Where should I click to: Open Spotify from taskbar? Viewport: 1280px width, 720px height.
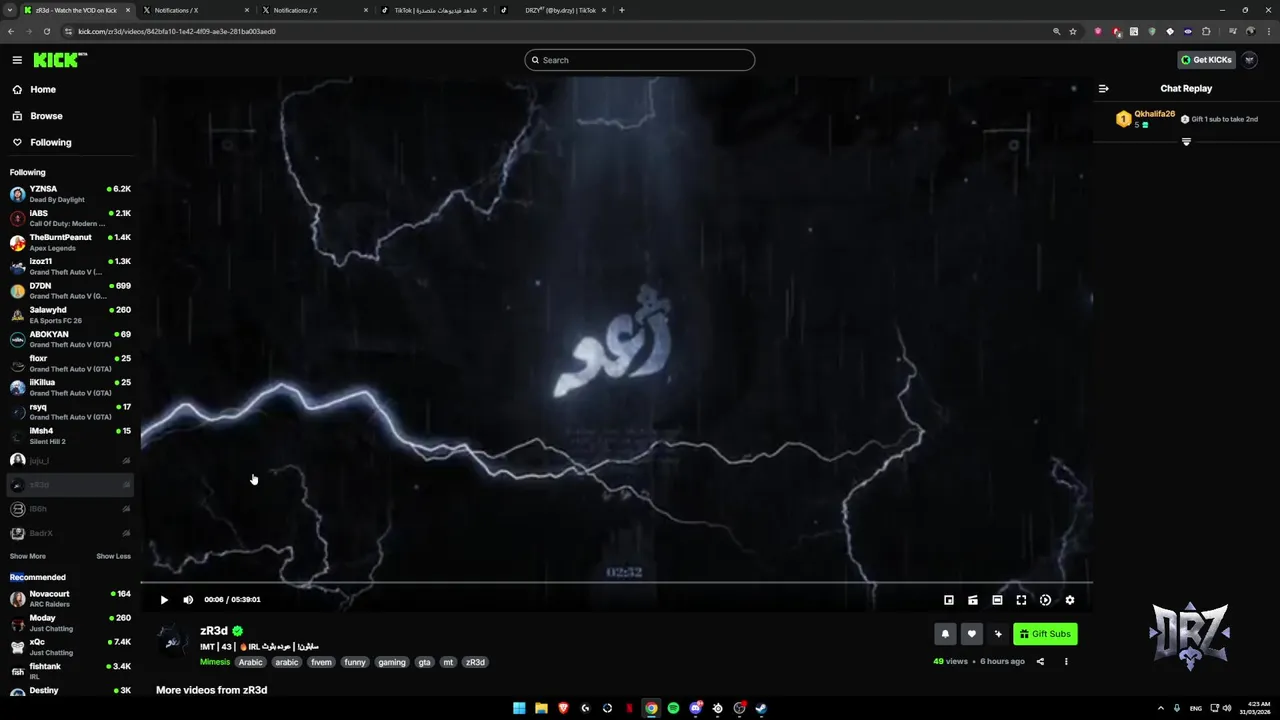pos(673,708)
